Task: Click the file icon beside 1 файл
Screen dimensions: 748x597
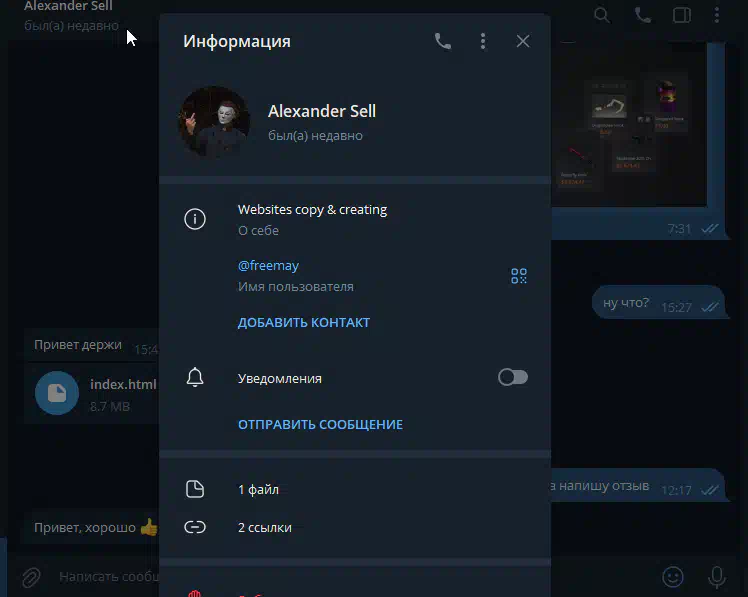Action: (195, 489)
